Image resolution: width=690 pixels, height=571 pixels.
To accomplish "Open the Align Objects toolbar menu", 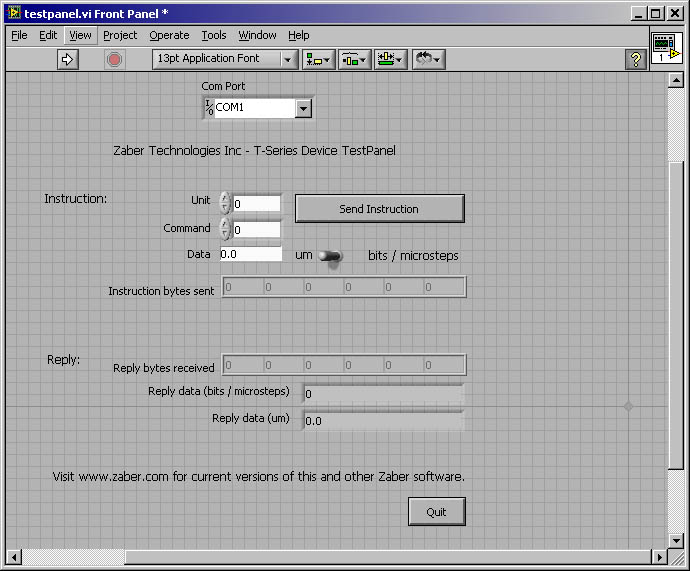I will tap(319, 59).
